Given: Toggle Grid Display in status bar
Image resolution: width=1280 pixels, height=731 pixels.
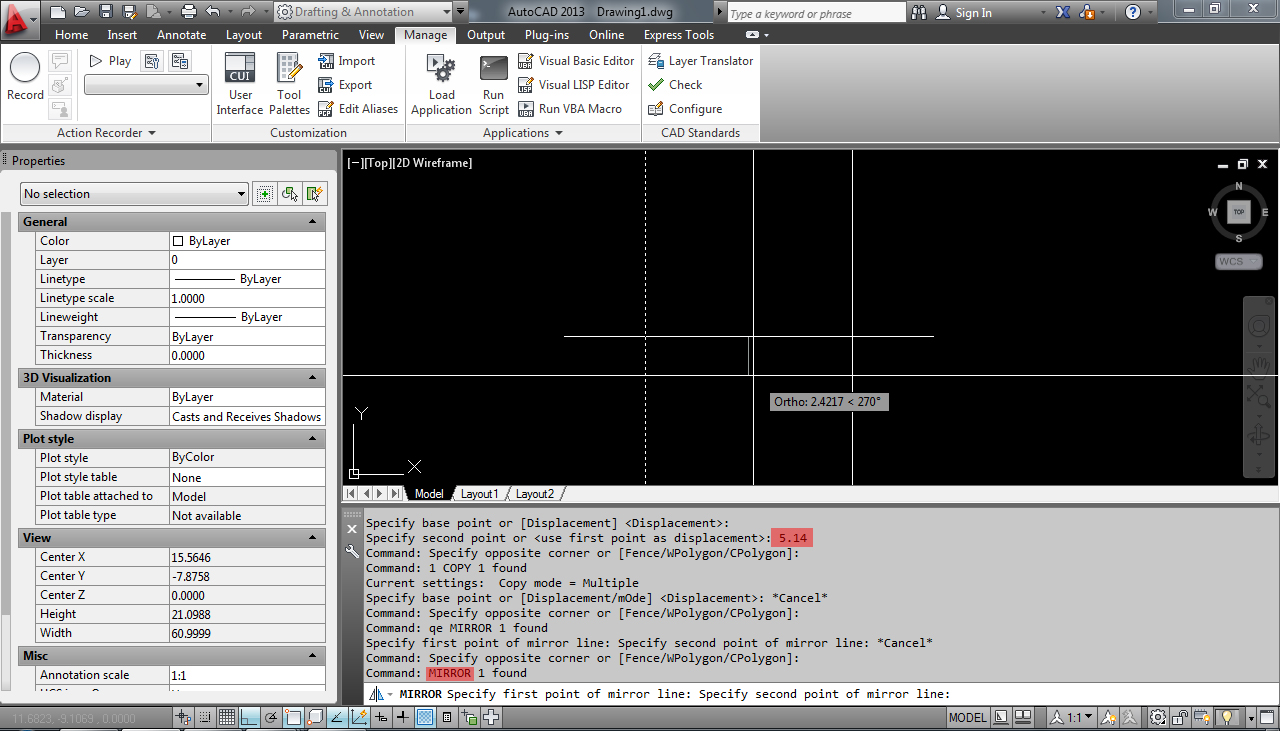Looking at the screenshot, I should coord(227,717).
